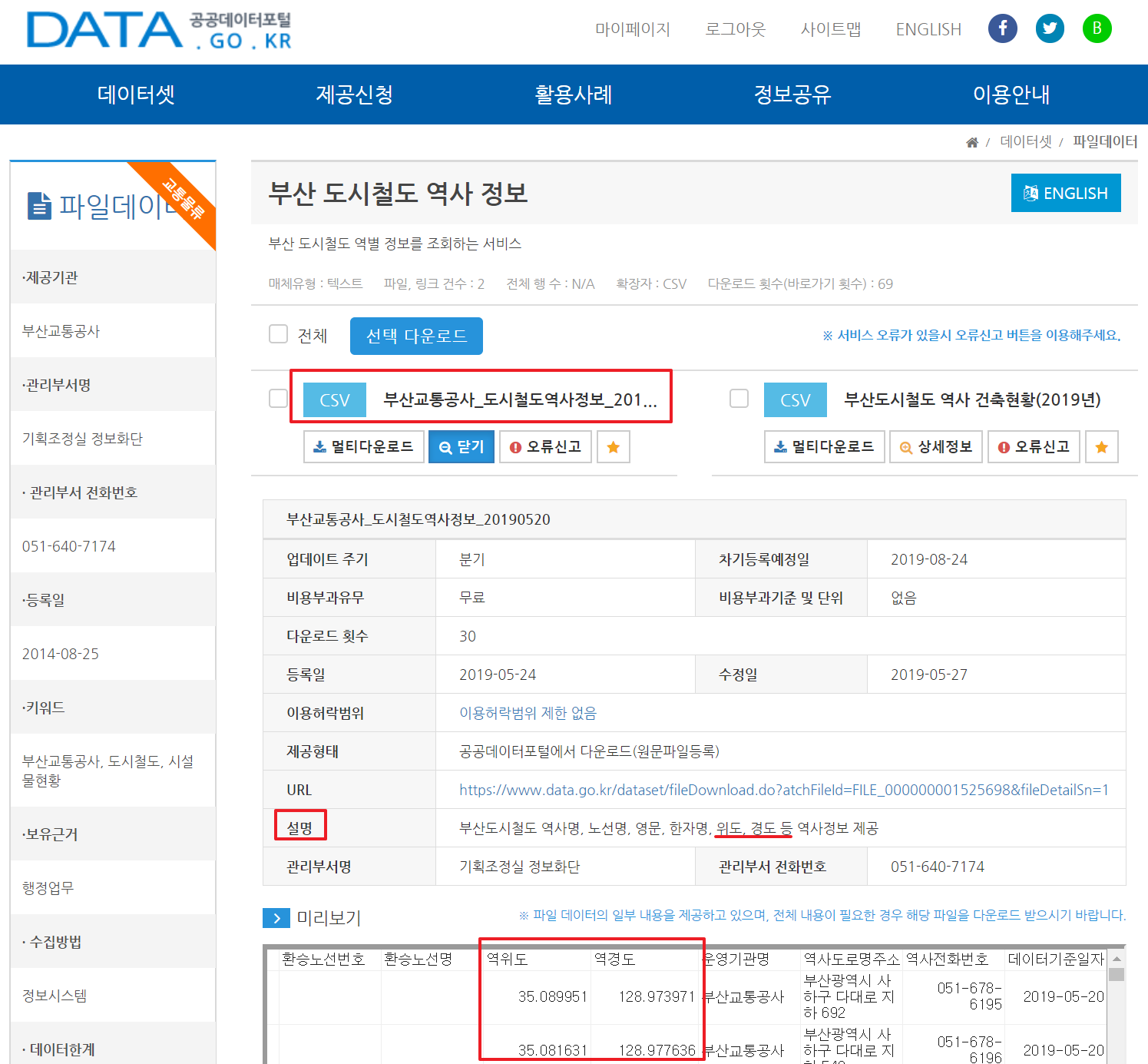Click the 역사도로명주소 column header
Viewport: 1148px width, 1064px height.
click(852, 959)
